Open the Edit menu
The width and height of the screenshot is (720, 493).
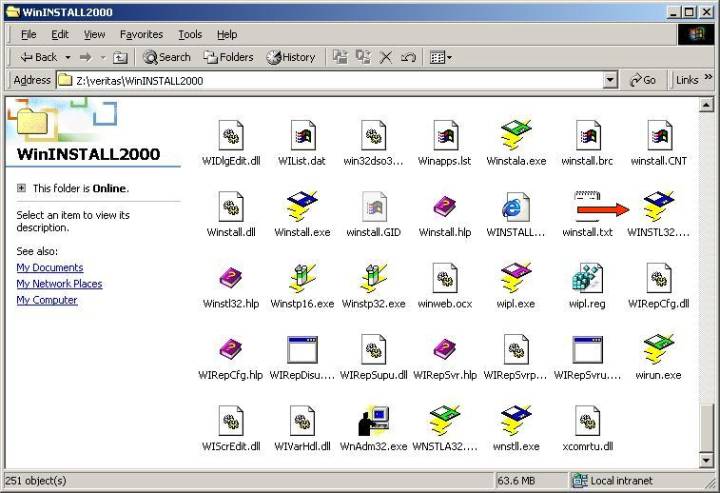tap(60, 34)
